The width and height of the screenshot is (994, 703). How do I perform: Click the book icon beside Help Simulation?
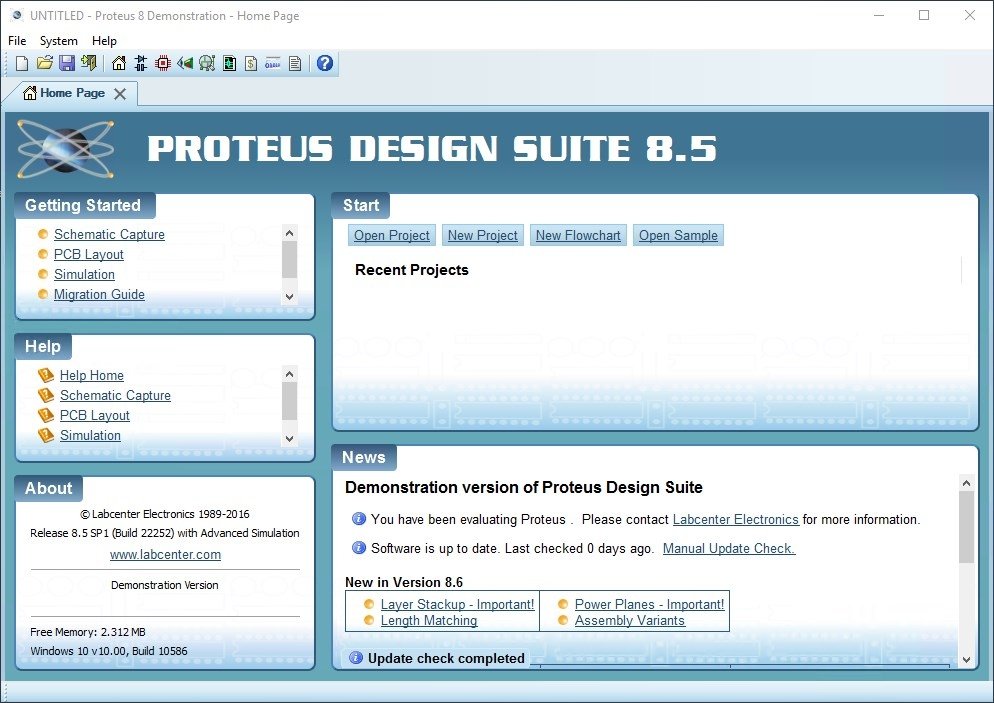coord(46,435)
